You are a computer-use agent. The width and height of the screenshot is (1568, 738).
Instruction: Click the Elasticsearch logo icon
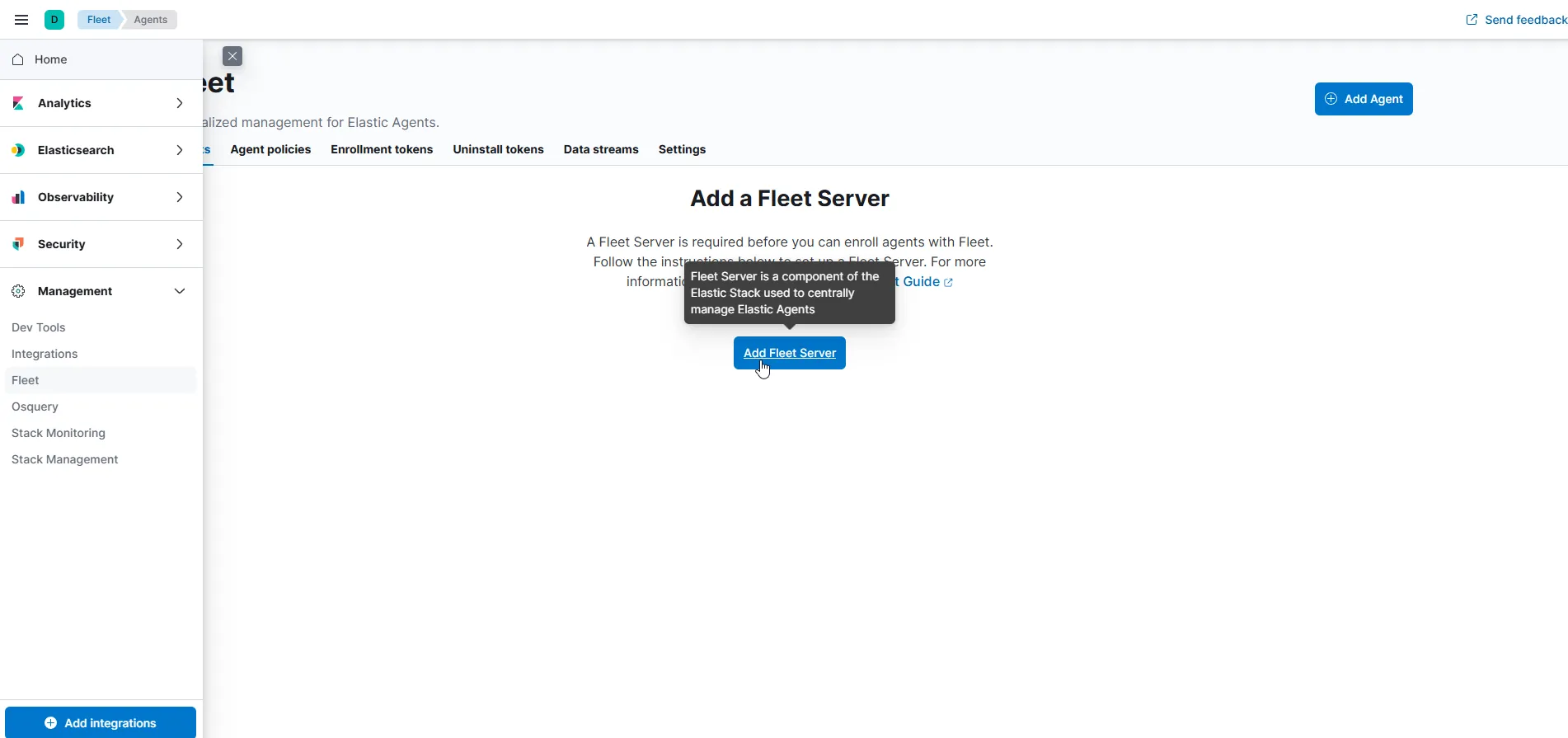18,150
